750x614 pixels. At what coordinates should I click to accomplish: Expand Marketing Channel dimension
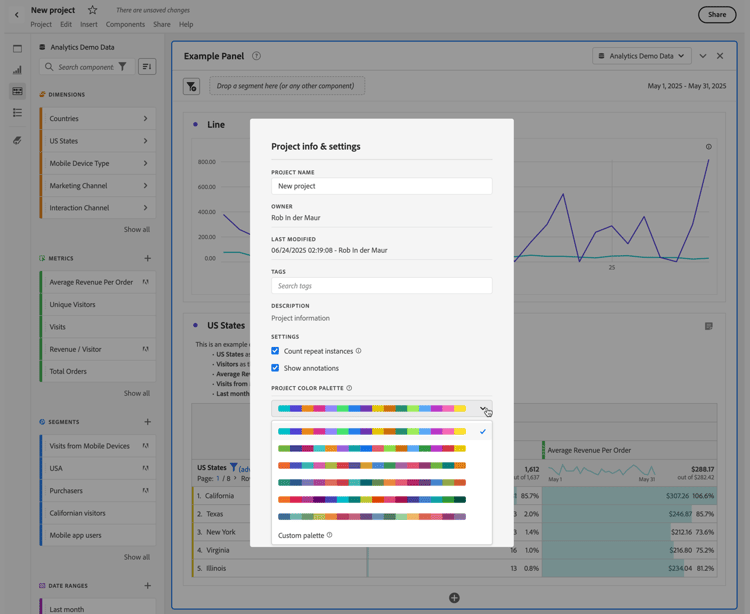click(x=145, y=186)
